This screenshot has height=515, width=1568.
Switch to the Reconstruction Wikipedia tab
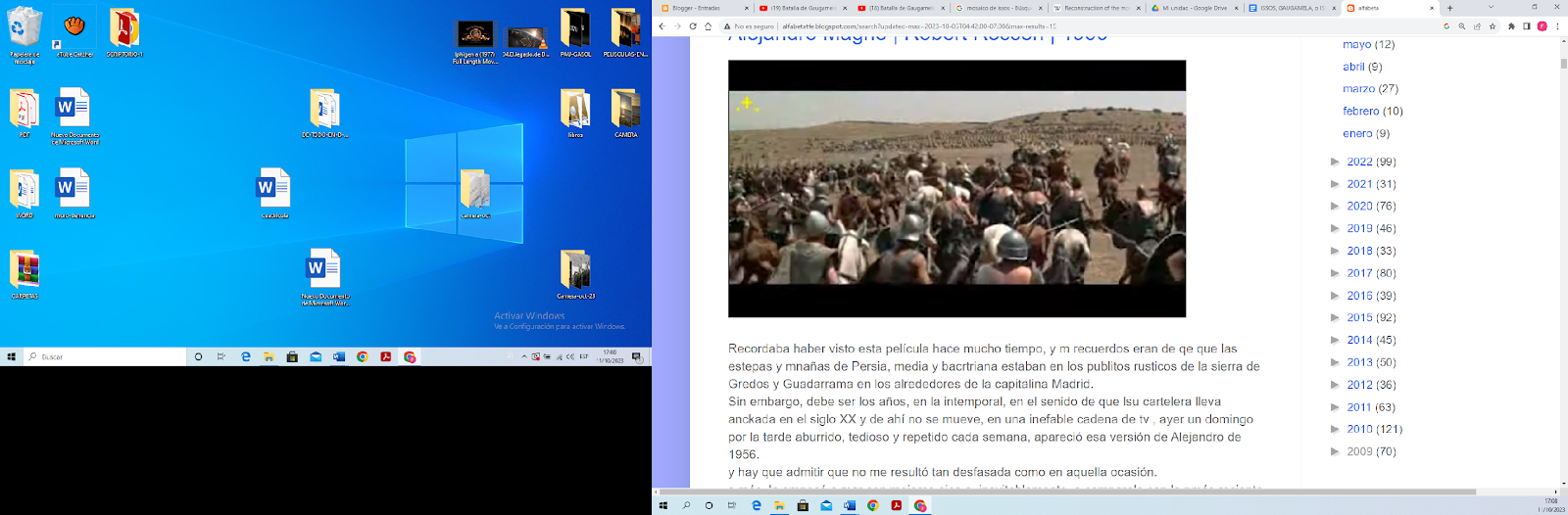(1096, 8)
